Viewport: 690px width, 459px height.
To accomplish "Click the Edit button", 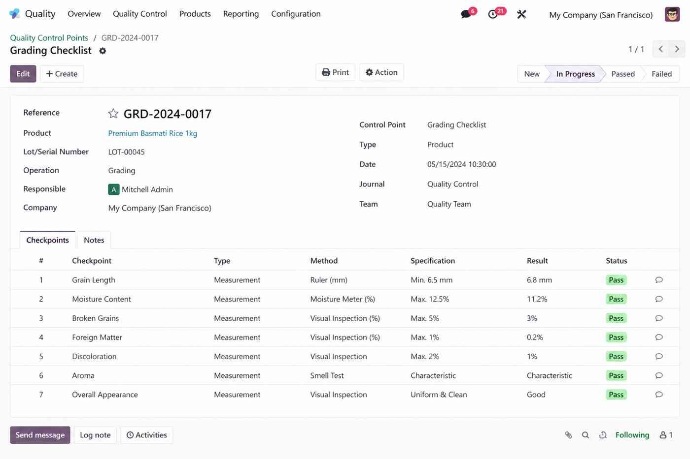I will (23, 74).
